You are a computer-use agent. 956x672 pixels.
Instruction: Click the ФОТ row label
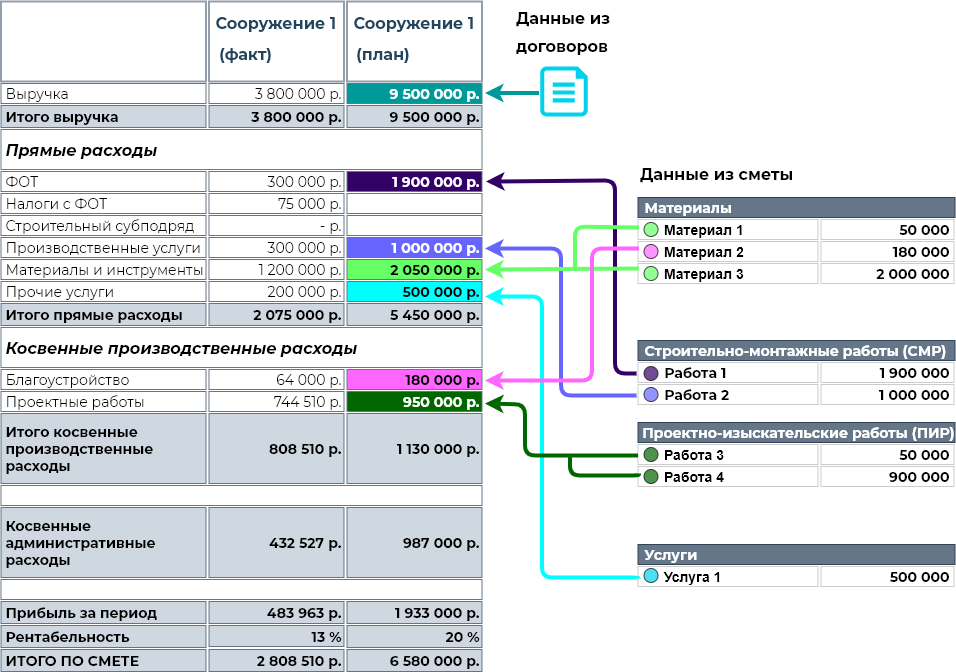104,182
